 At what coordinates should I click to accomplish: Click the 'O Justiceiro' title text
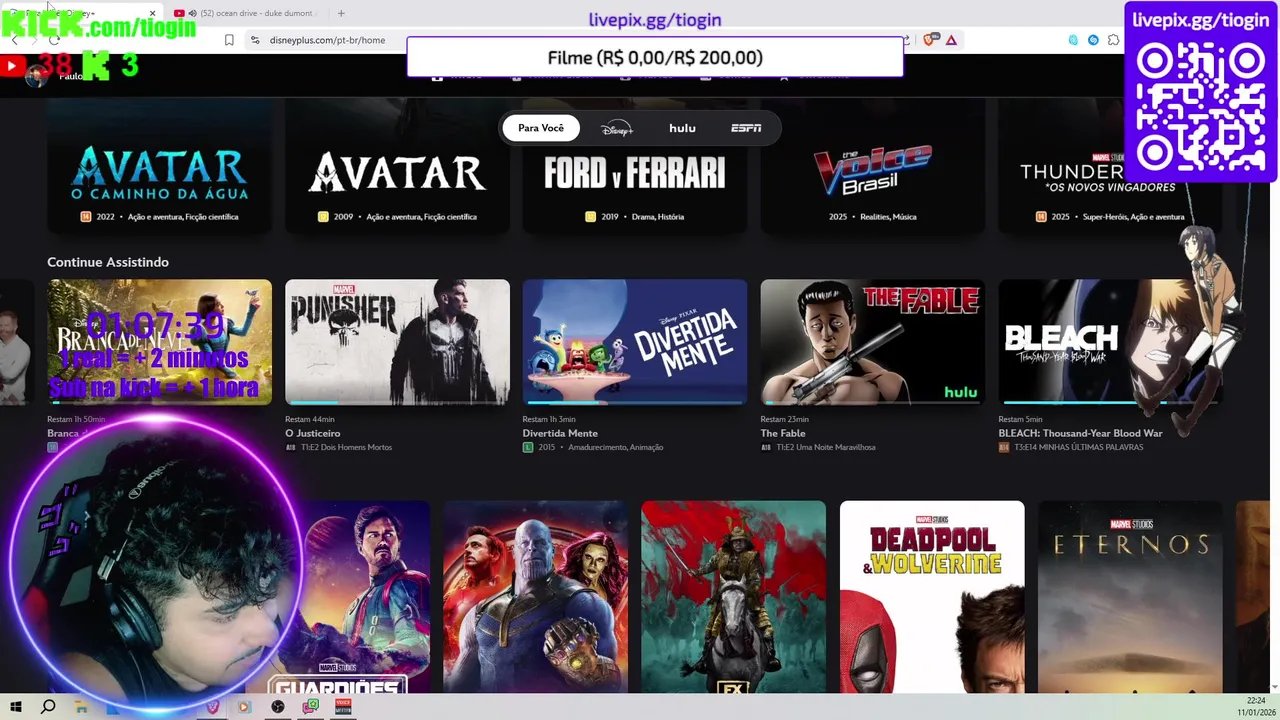[312, 433]
